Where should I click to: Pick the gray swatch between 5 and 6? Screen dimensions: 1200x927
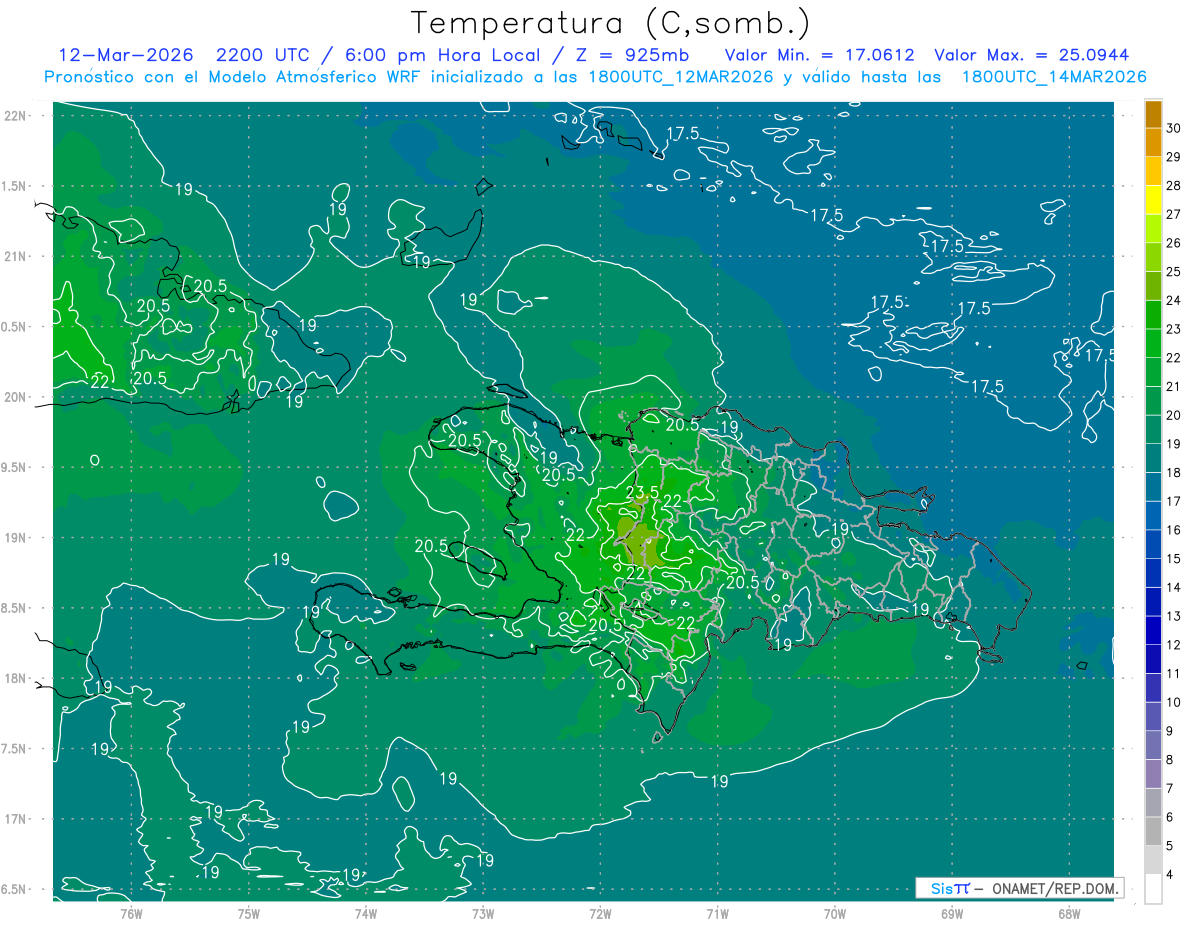pos(1153,831)
